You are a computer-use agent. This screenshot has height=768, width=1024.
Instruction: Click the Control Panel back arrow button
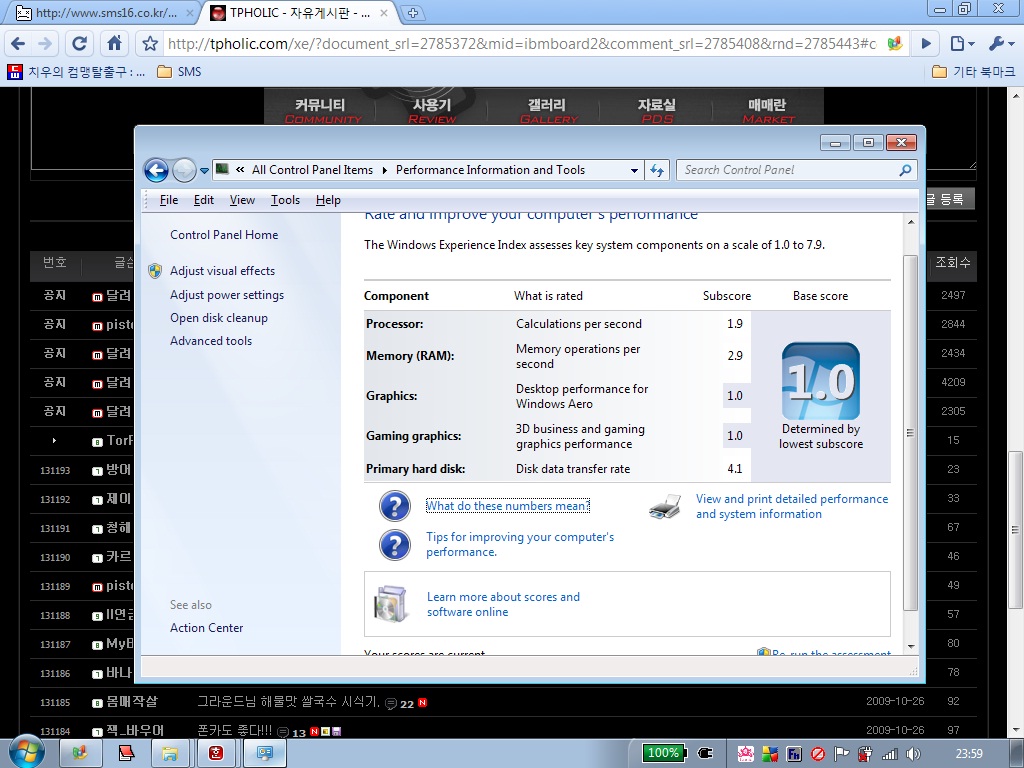[x=156, y=170]
